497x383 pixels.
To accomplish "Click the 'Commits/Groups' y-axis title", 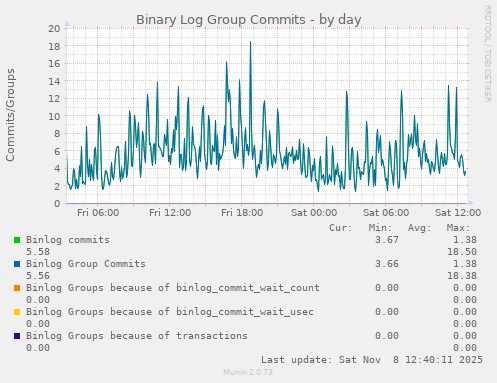I will [x=10, y=115].
